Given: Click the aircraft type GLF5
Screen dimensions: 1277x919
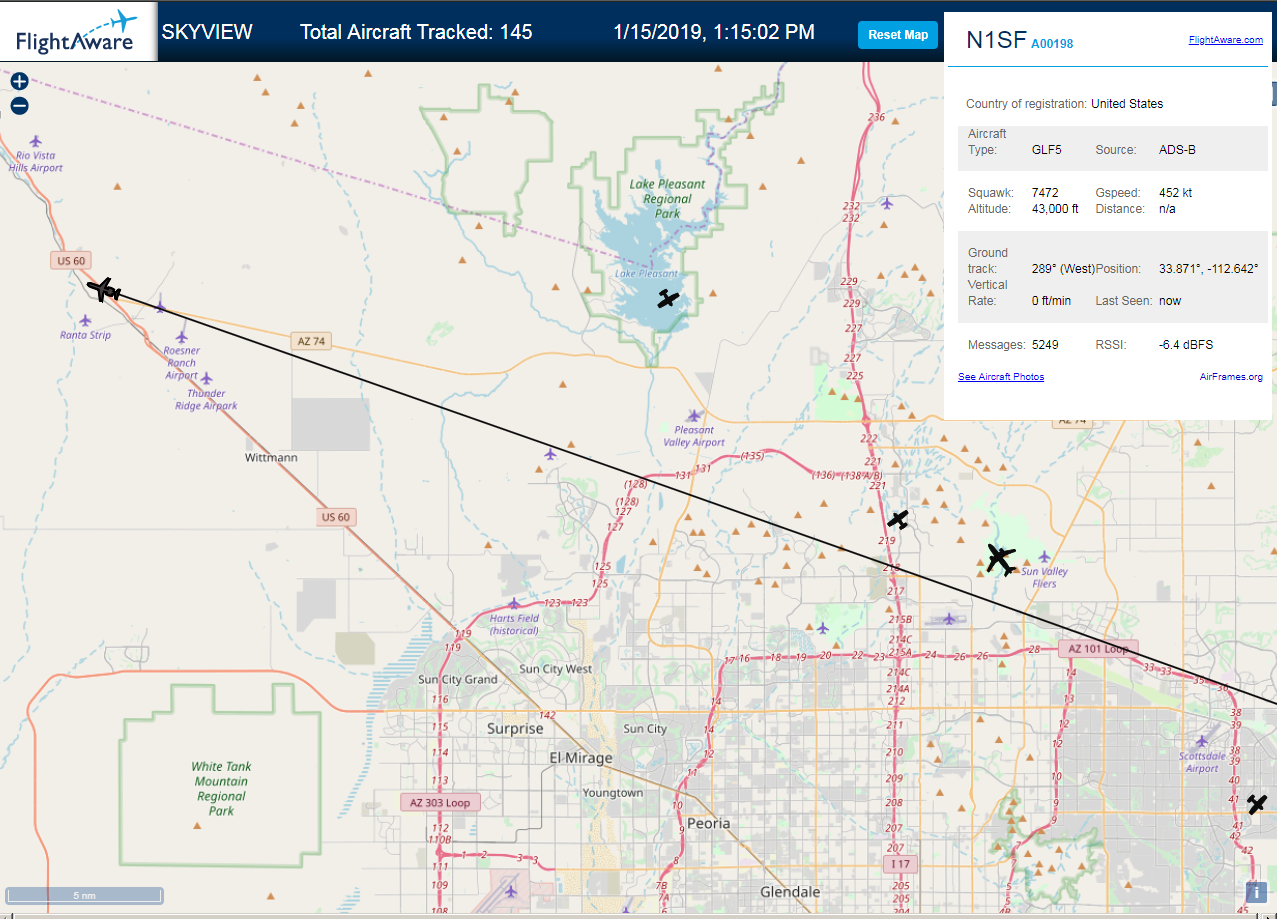Looking at the screenshot, I should coord(1047,150).
